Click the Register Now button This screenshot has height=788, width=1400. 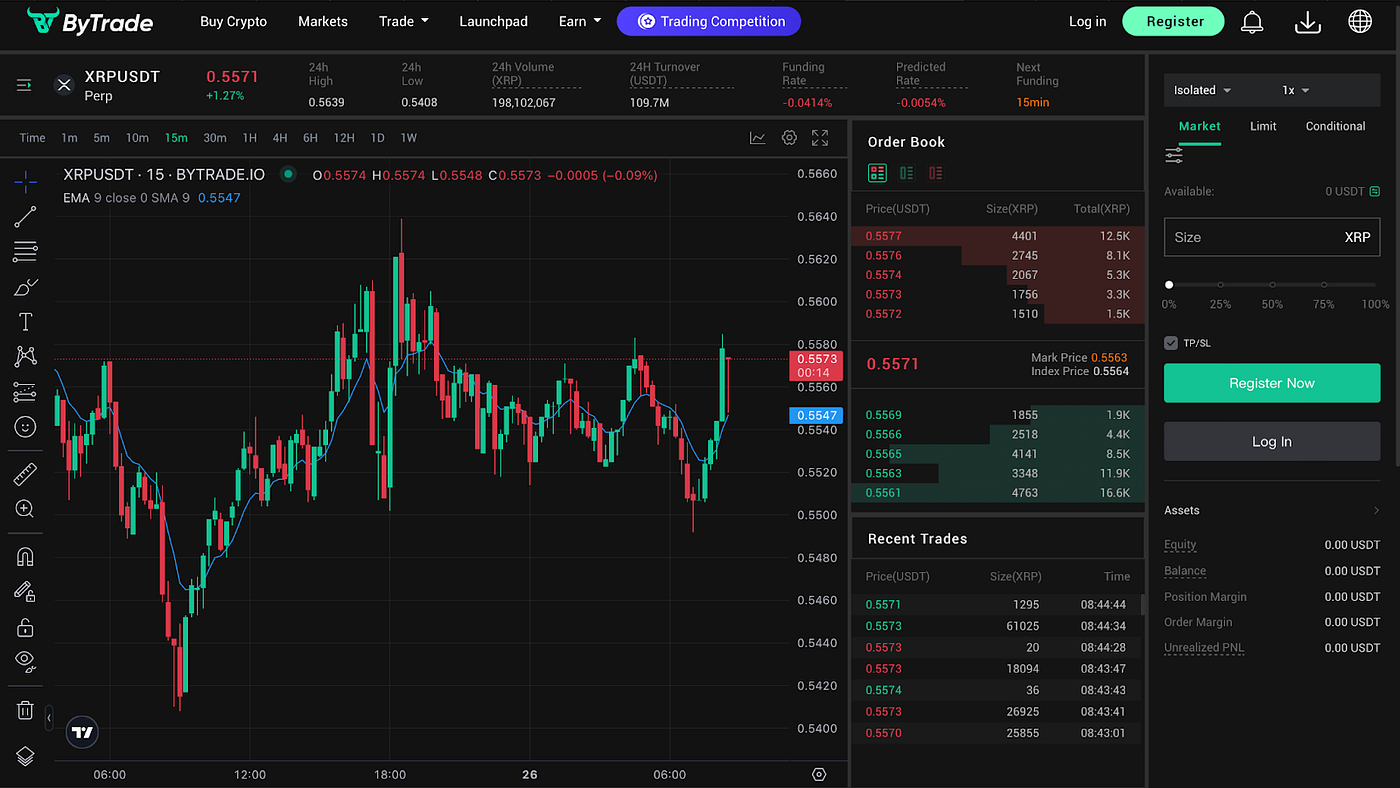(1271, 383)
